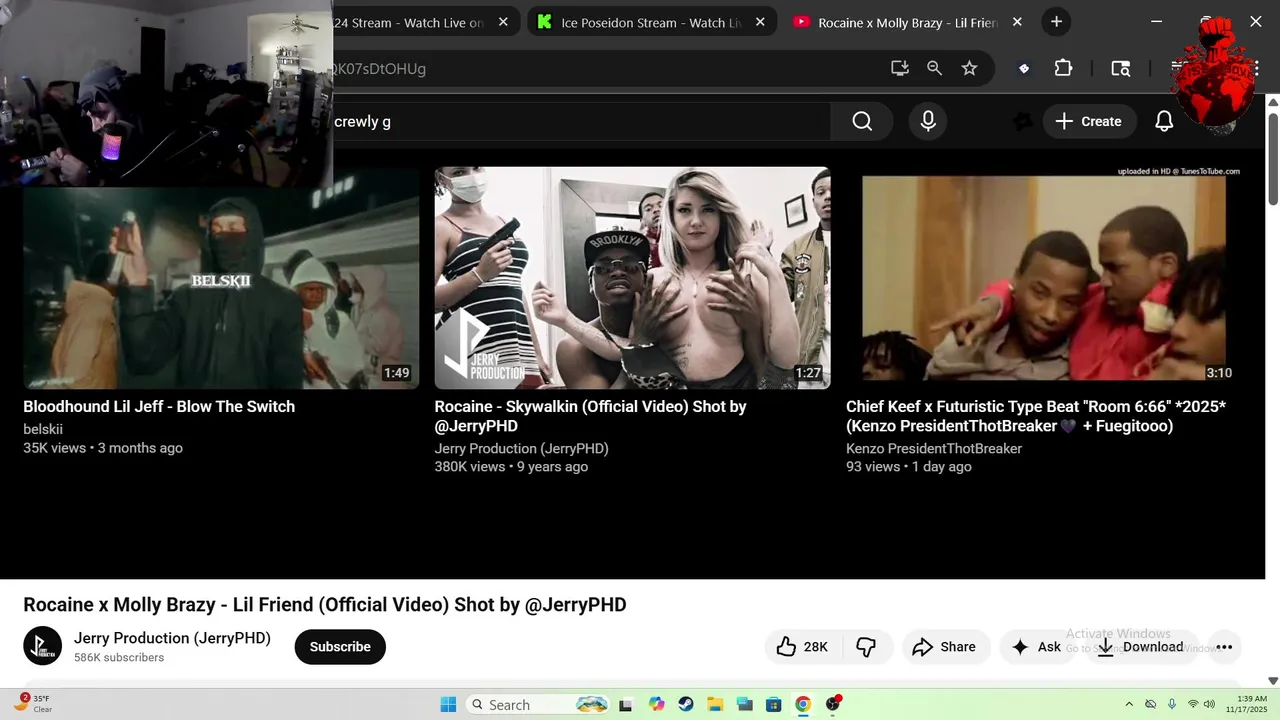The height and width of the screenshot is (720, 1280).
Task: Show hidden system tray icons chevron
Action: (x=1129, y=704)
